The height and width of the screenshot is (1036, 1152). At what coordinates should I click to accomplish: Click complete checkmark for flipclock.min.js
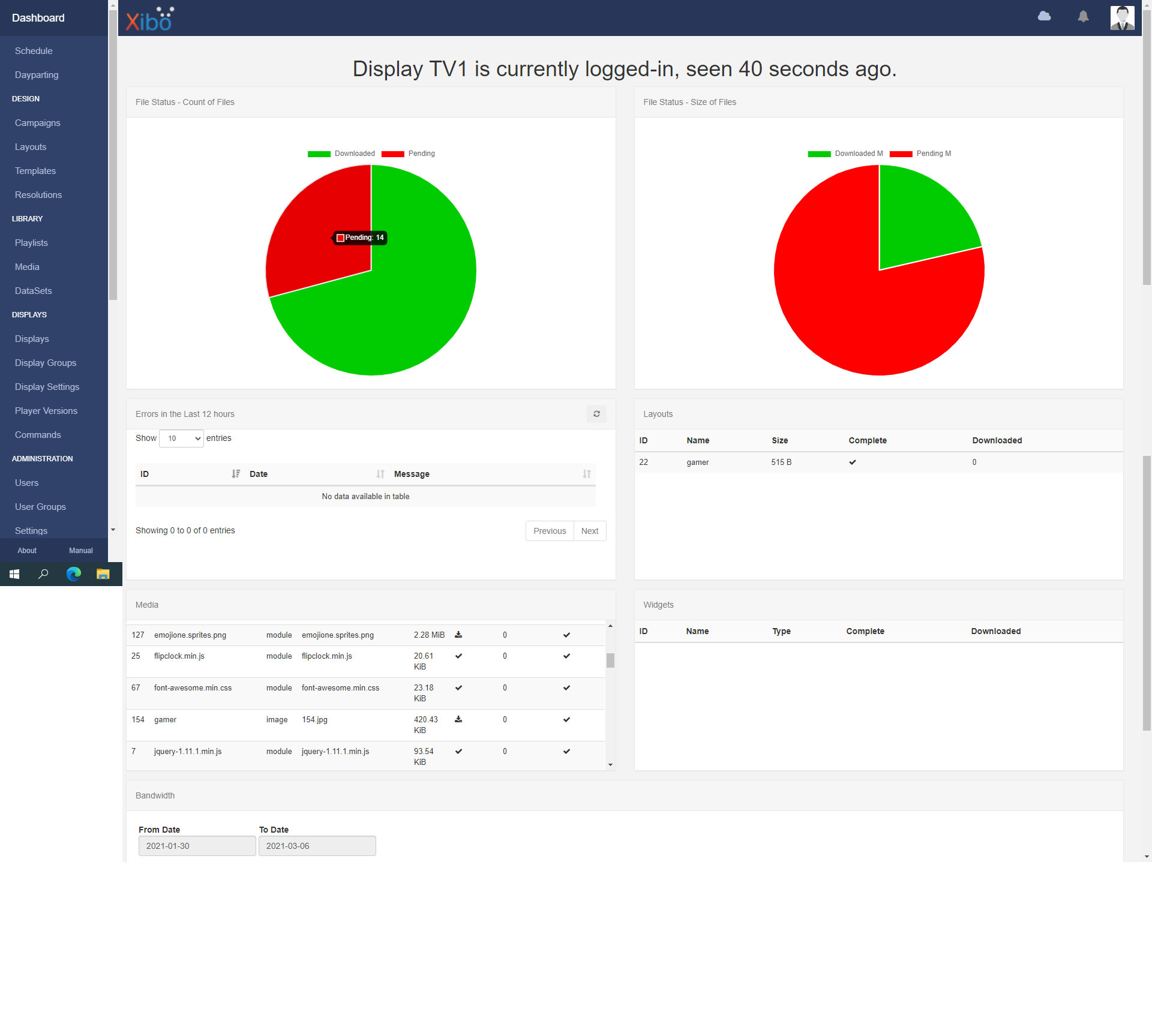pos(458,656)
